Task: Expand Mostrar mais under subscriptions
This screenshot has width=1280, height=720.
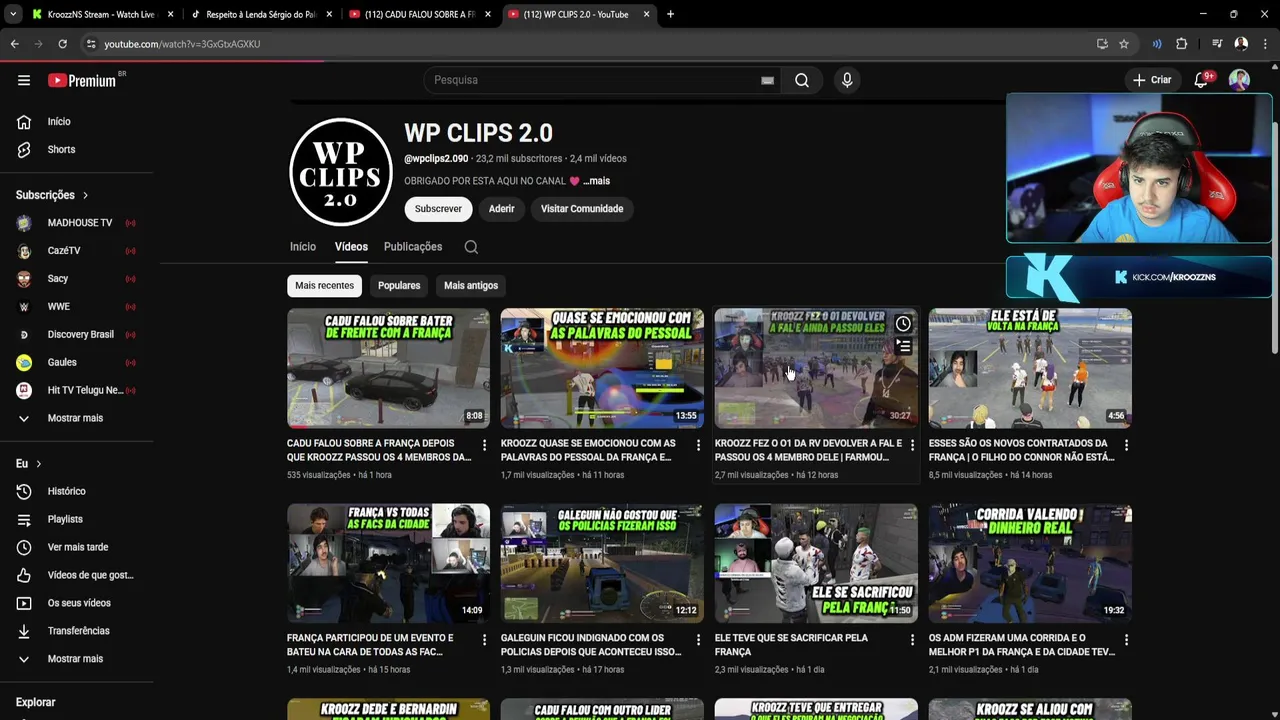Action: pyautogui.click(x=77, y=418)
